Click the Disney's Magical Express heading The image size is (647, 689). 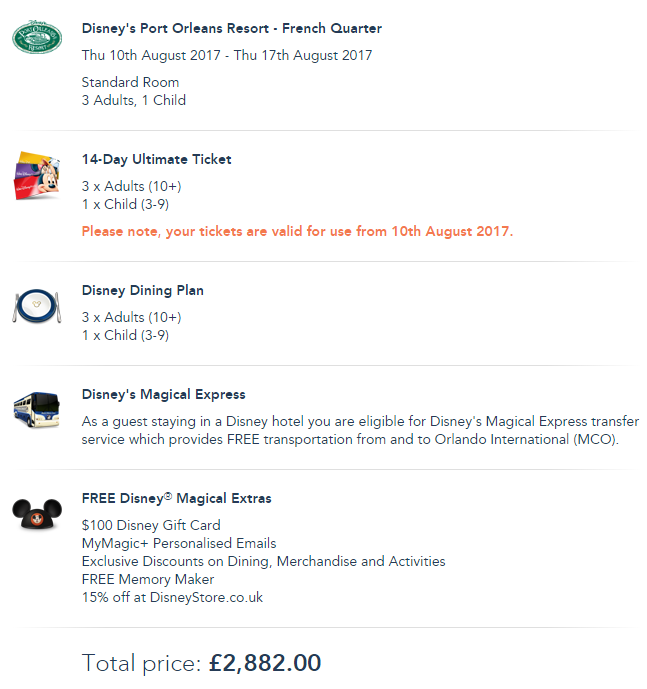click(x=163, y=394)
